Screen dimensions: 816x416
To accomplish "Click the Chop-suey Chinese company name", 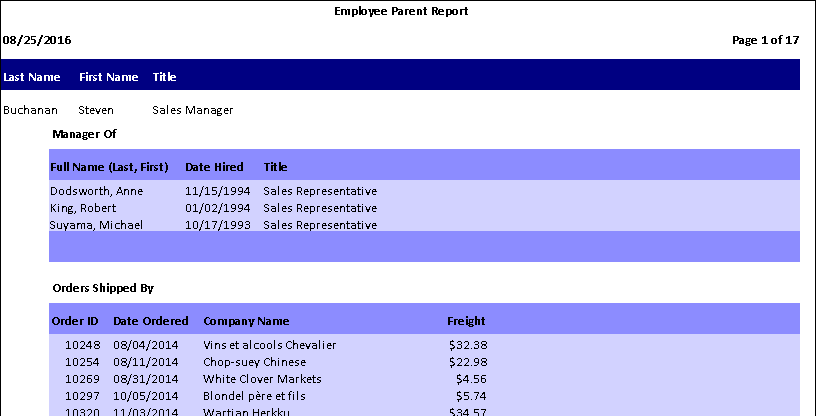I will [x=254, y=362].
